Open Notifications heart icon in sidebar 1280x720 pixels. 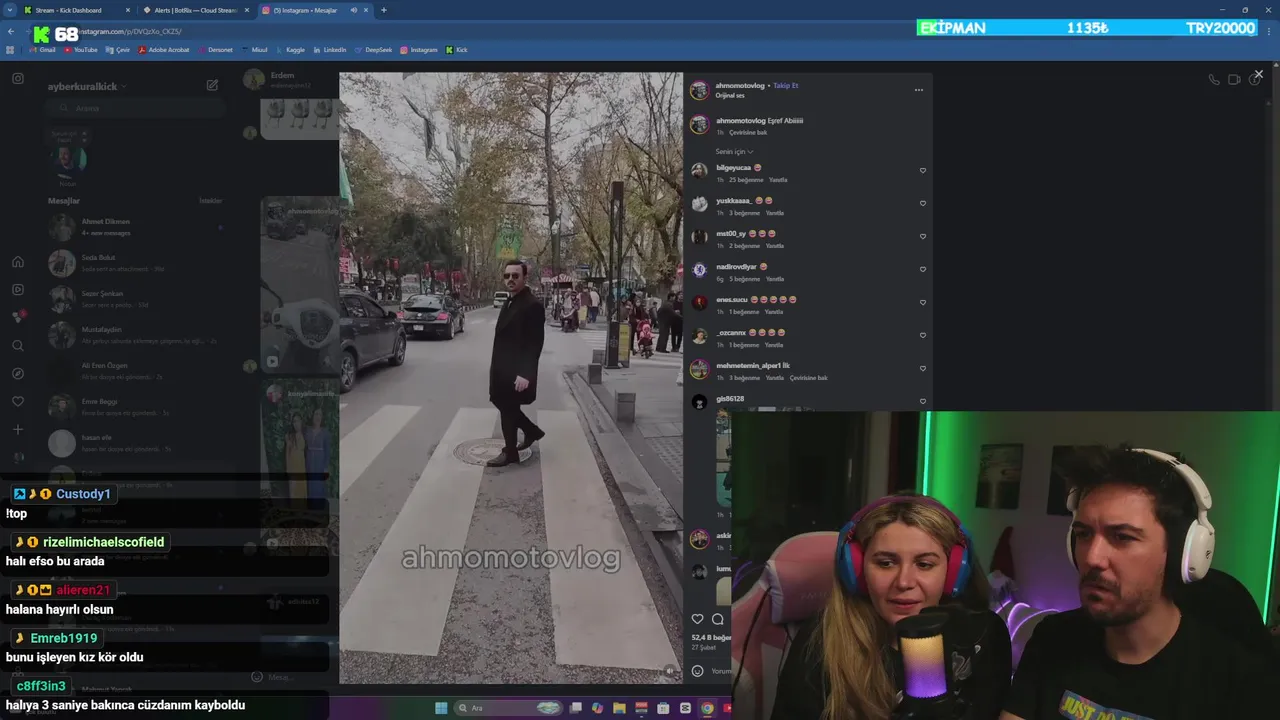click(18, 402)
